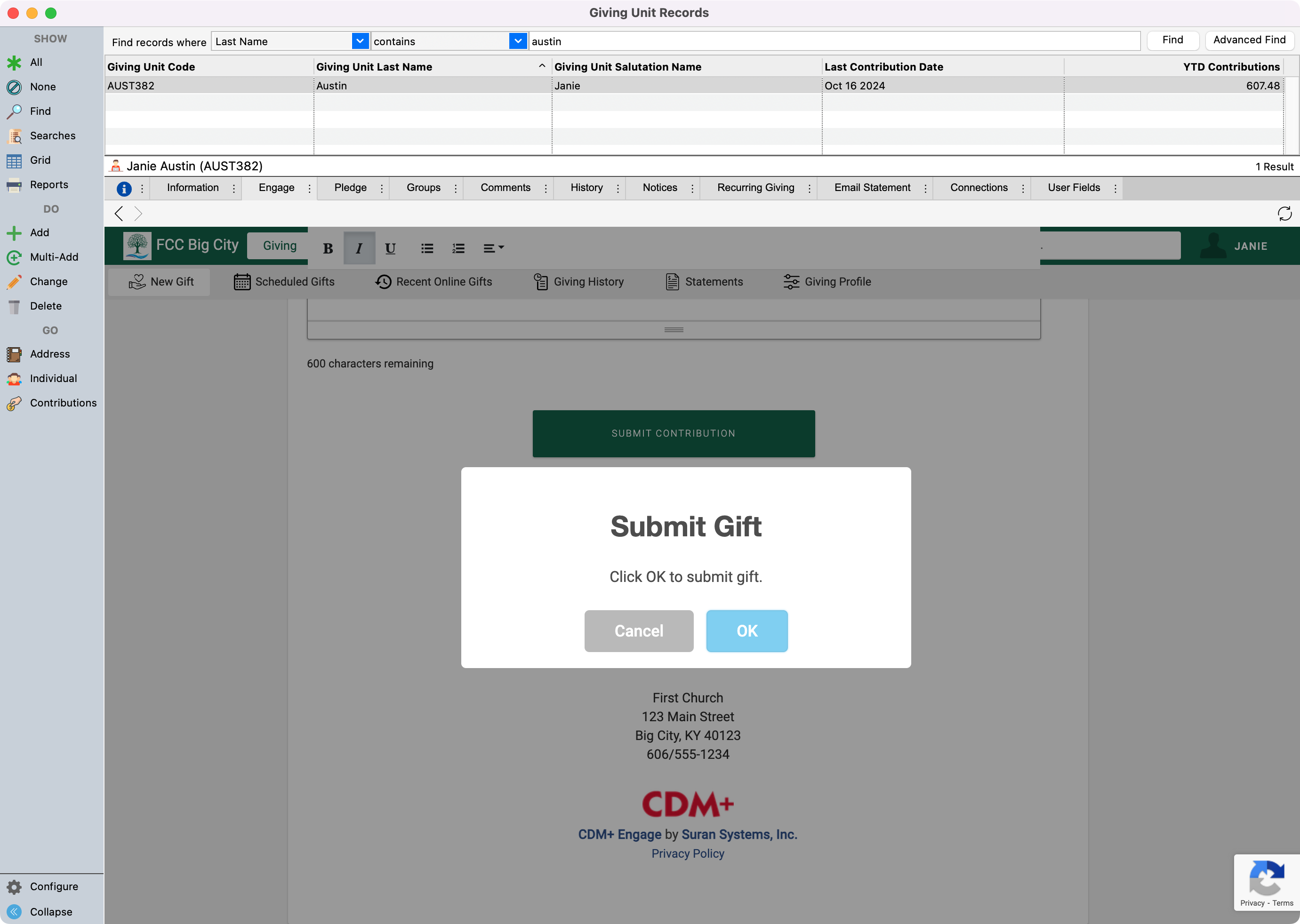Click the Contributions sidebar icon

click(x=14, y=403)
